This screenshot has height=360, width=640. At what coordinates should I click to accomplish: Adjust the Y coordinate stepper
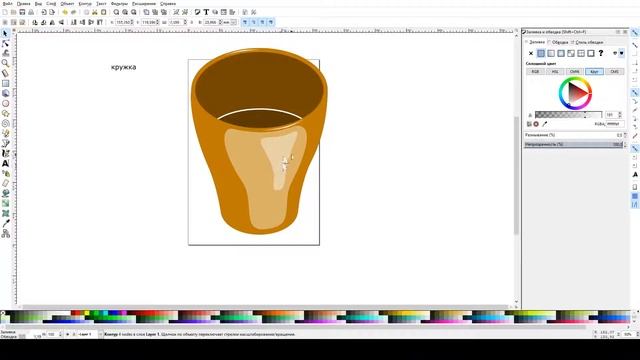click(x=158, y=22)
